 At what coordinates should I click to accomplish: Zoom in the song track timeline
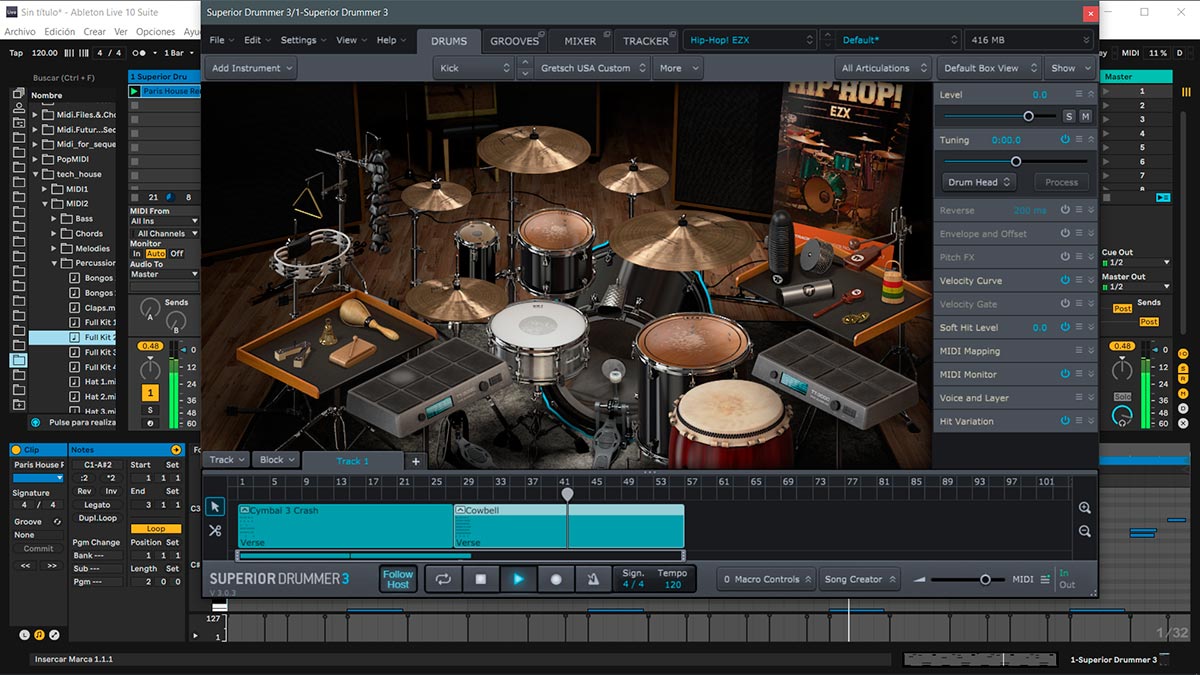(1085, 508)
